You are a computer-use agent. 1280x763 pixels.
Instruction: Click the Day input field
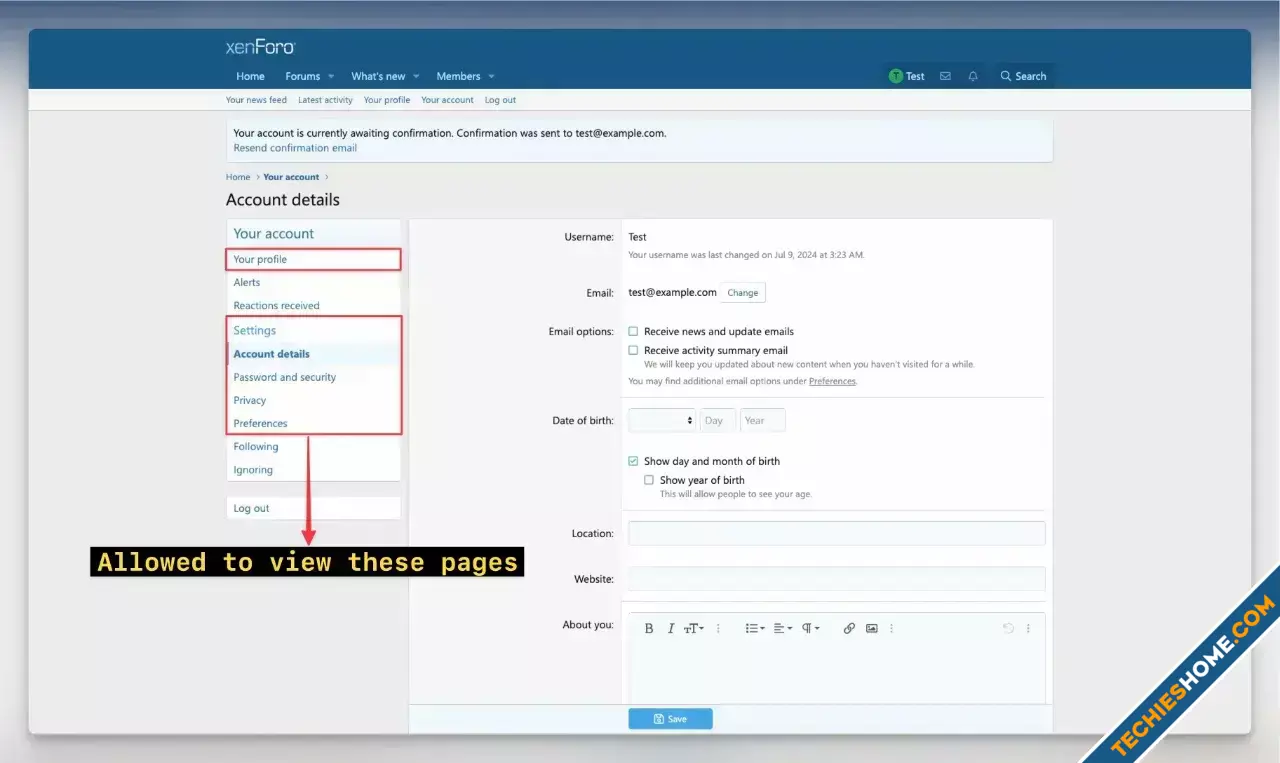coord(718,420)
